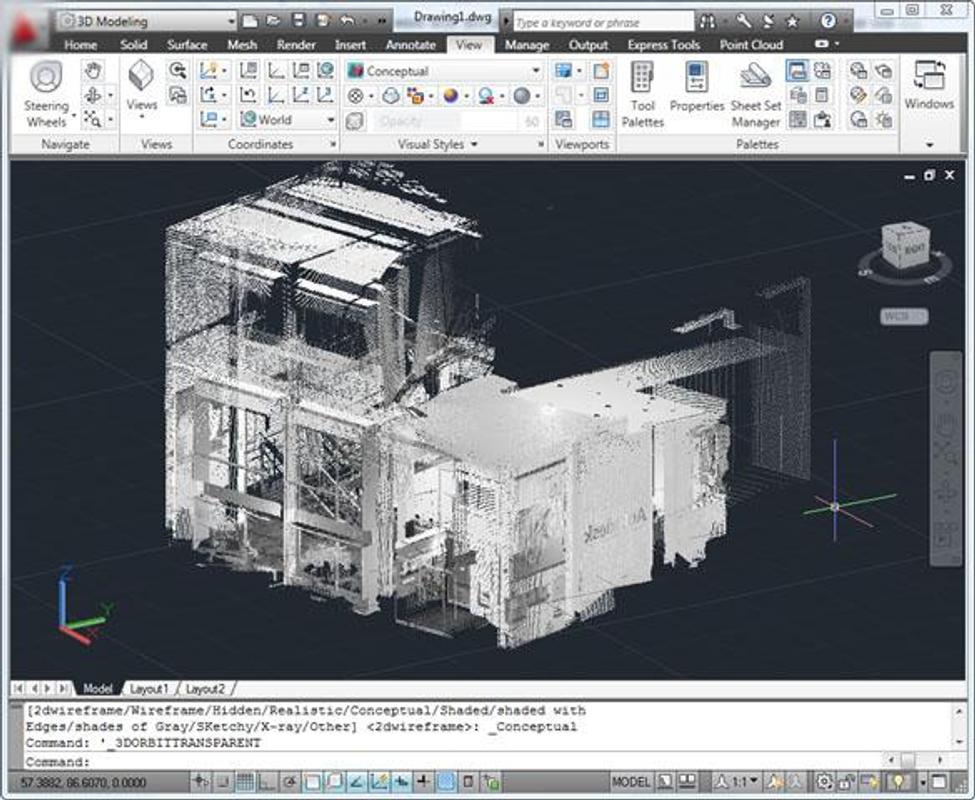Select the Layout2 tab
This screenshot has width=975, height=800.
[x=205, y=689]
